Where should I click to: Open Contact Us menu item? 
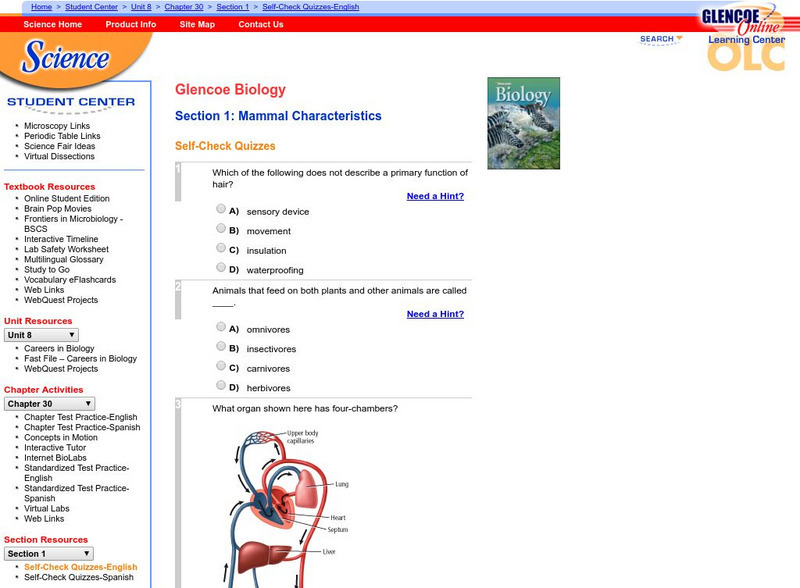[261, 24]
